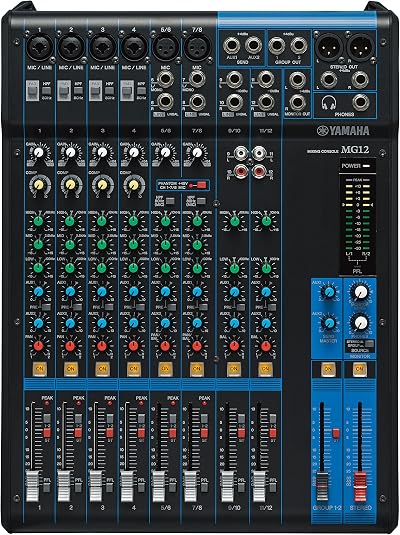400x535 pixels.
Task: Toggle the red ST button beside GROUP fader
Action: click(336, 434)
